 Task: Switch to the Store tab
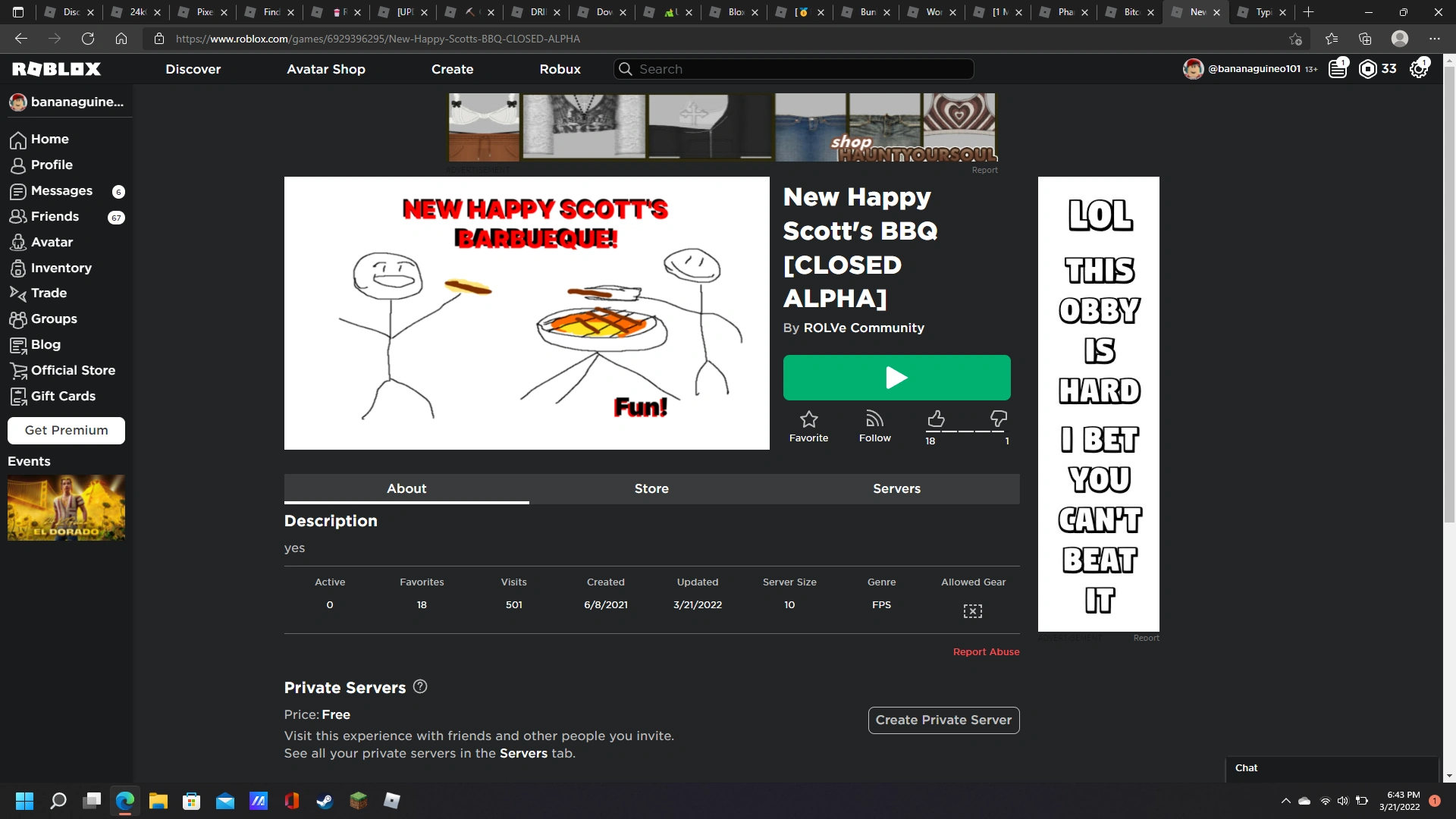point(651,489)
